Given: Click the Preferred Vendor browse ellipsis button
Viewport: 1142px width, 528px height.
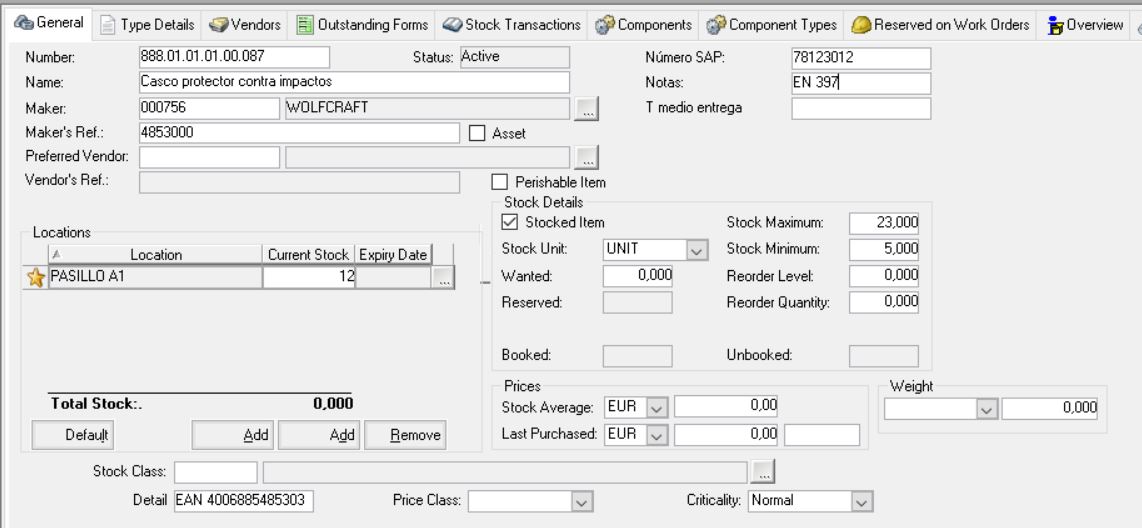Looking at the screenshot, I should pyautogui.click(x=587, y=157).
